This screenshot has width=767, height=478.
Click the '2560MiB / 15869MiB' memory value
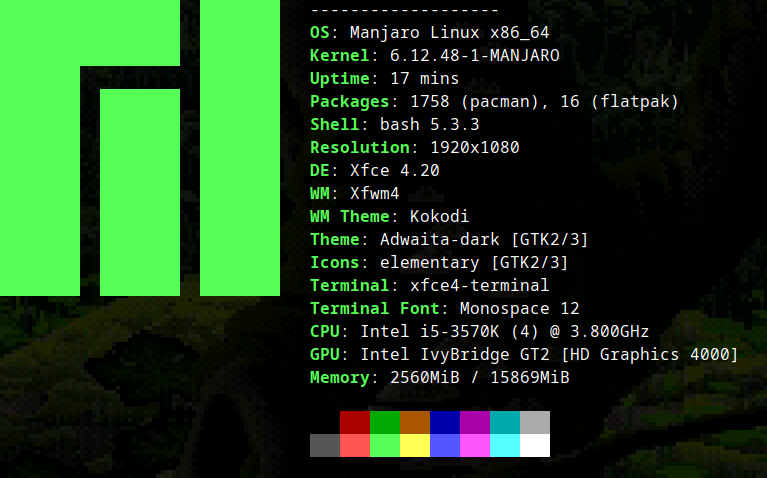click(x=479, y=378)
